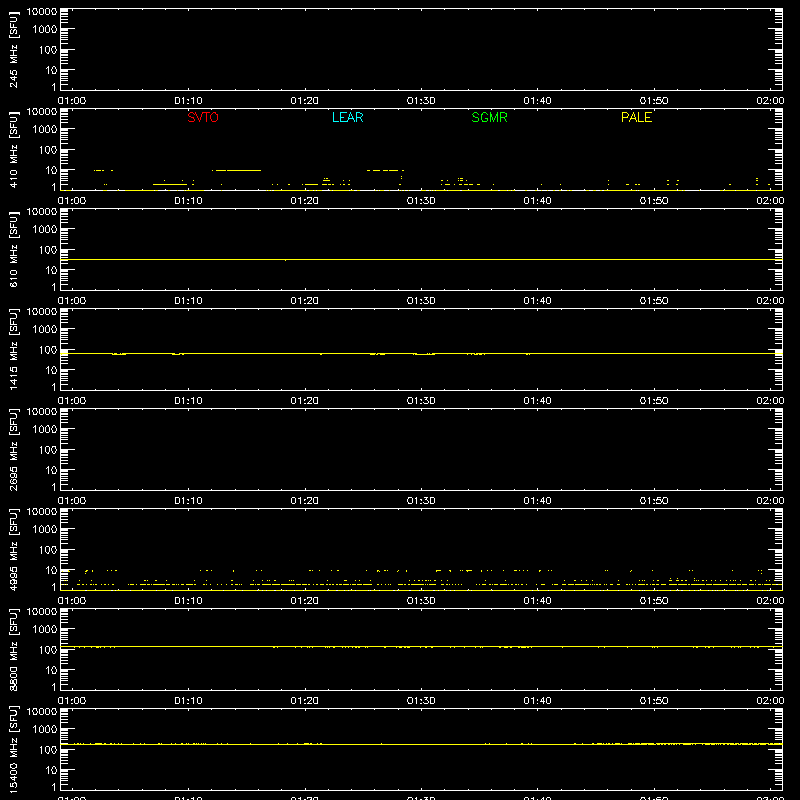
Task: Click the yellow PALE station label
Action: [636, 117]
